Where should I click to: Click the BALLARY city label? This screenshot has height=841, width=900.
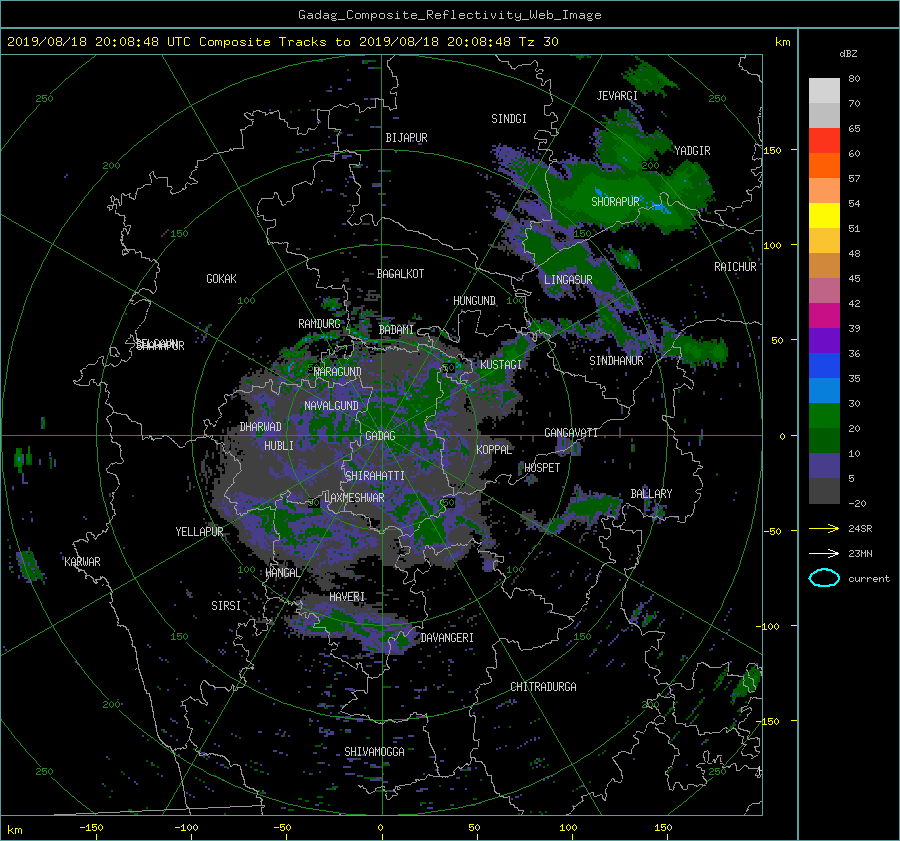click(x=651, y=494)
